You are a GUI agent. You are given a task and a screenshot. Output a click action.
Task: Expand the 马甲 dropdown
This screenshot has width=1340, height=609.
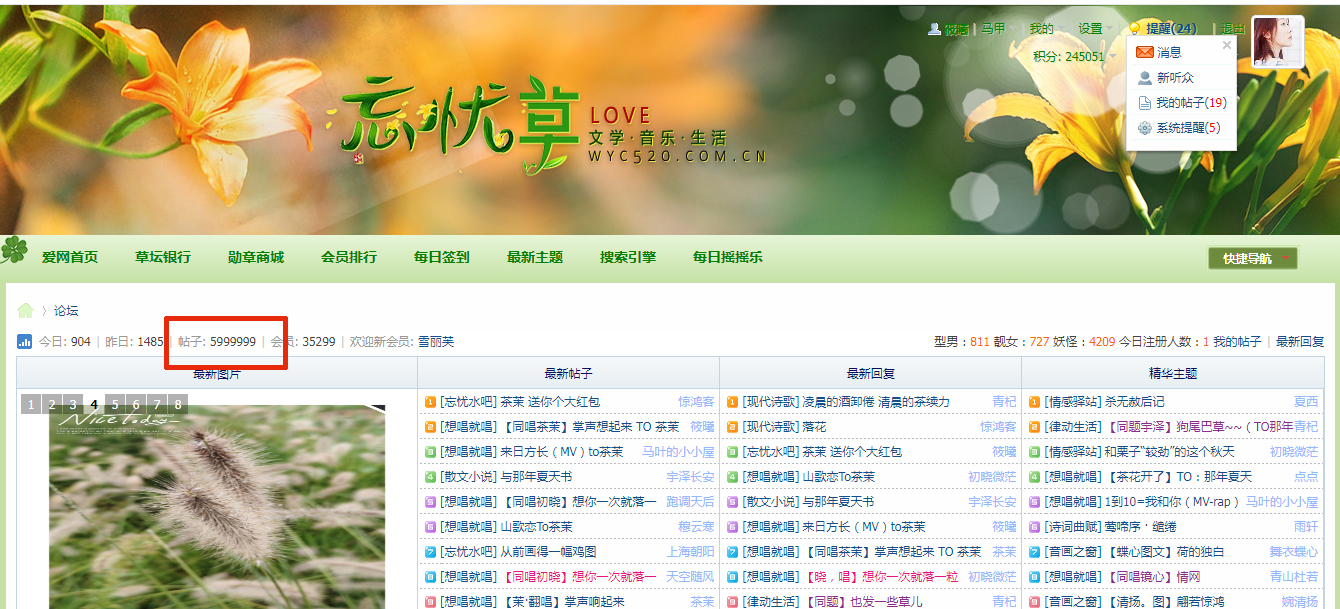tap(994, 29)
